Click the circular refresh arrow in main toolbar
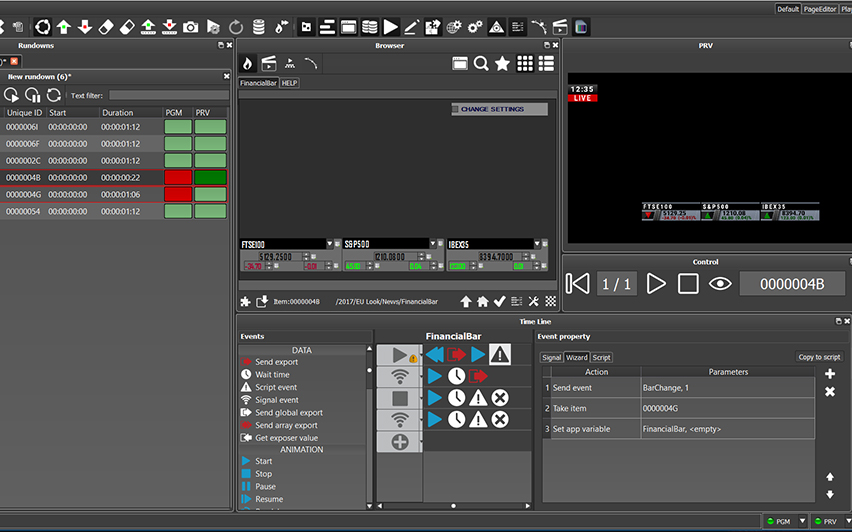This screenshot has width=852, height=532. (236, 27)
